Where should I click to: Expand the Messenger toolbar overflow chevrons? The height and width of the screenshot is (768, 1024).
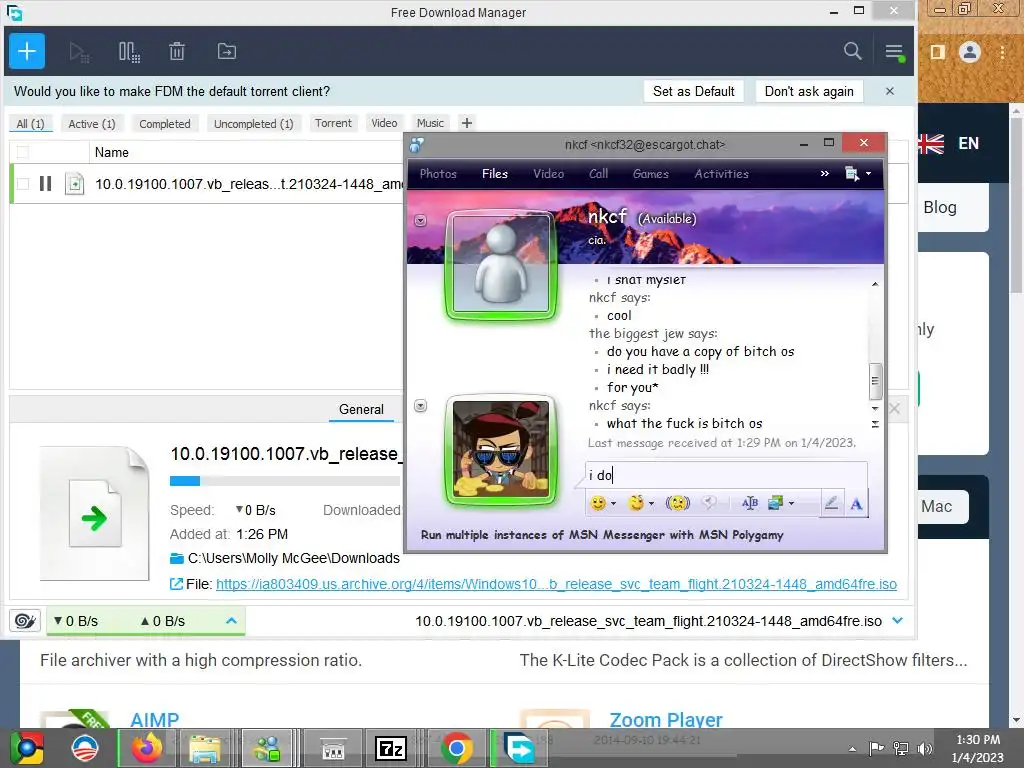pos(825,174)
